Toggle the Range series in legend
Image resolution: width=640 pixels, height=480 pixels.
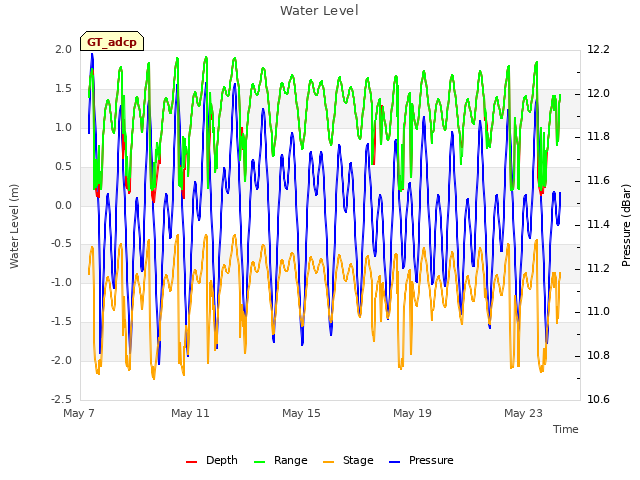point(280,460)
